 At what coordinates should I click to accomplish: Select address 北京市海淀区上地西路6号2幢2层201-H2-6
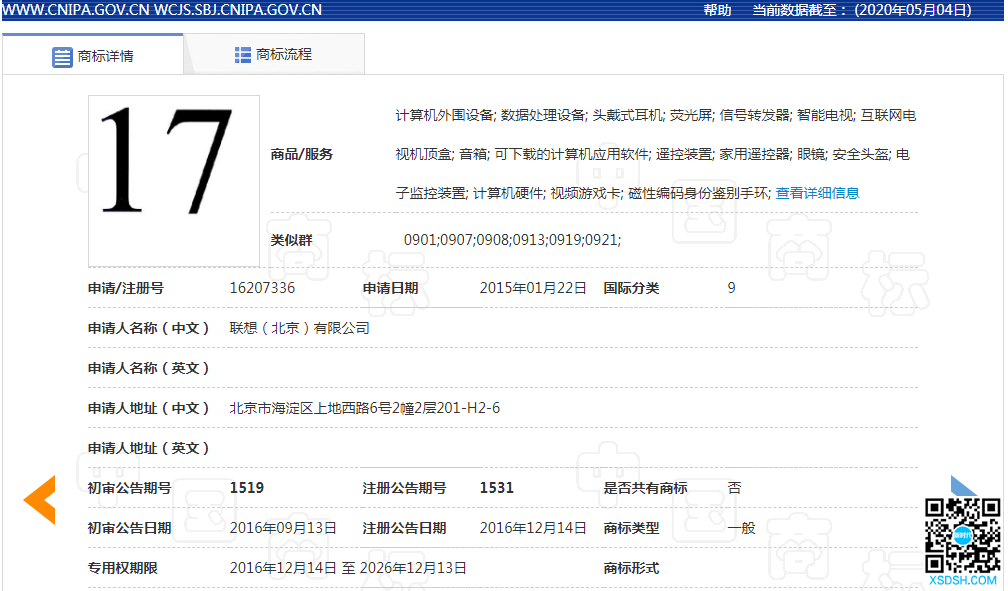click(364, 408)
